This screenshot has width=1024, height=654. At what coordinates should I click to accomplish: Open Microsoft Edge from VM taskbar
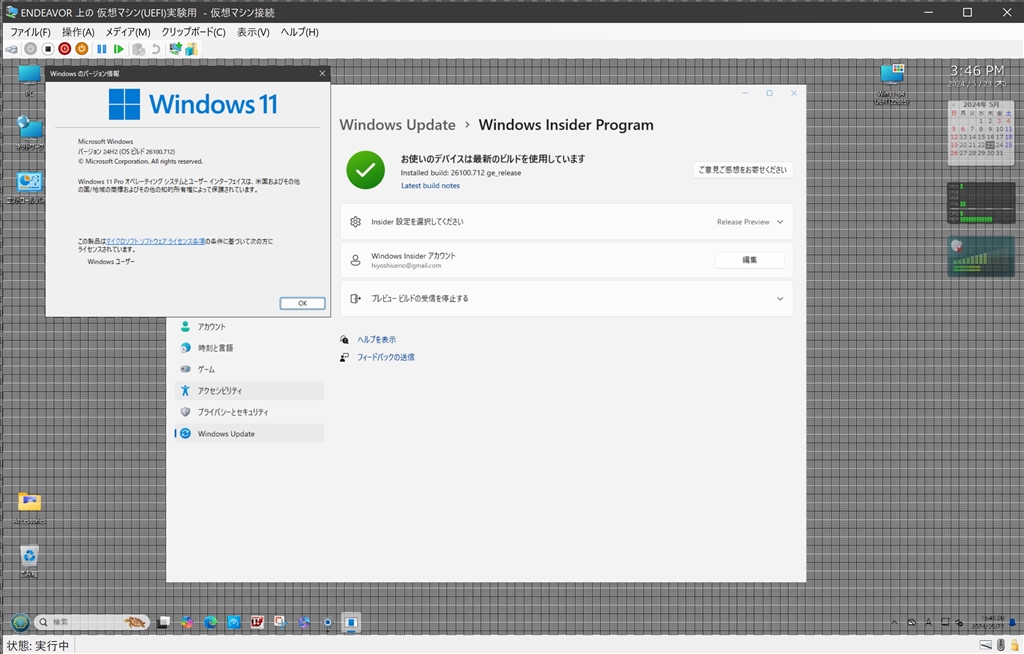tap(210, 622)
